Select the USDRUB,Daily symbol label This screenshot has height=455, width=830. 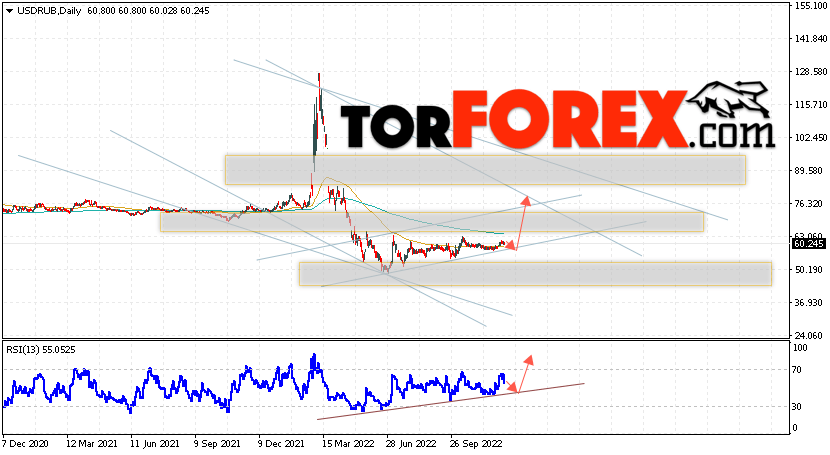tap(49, 11)
